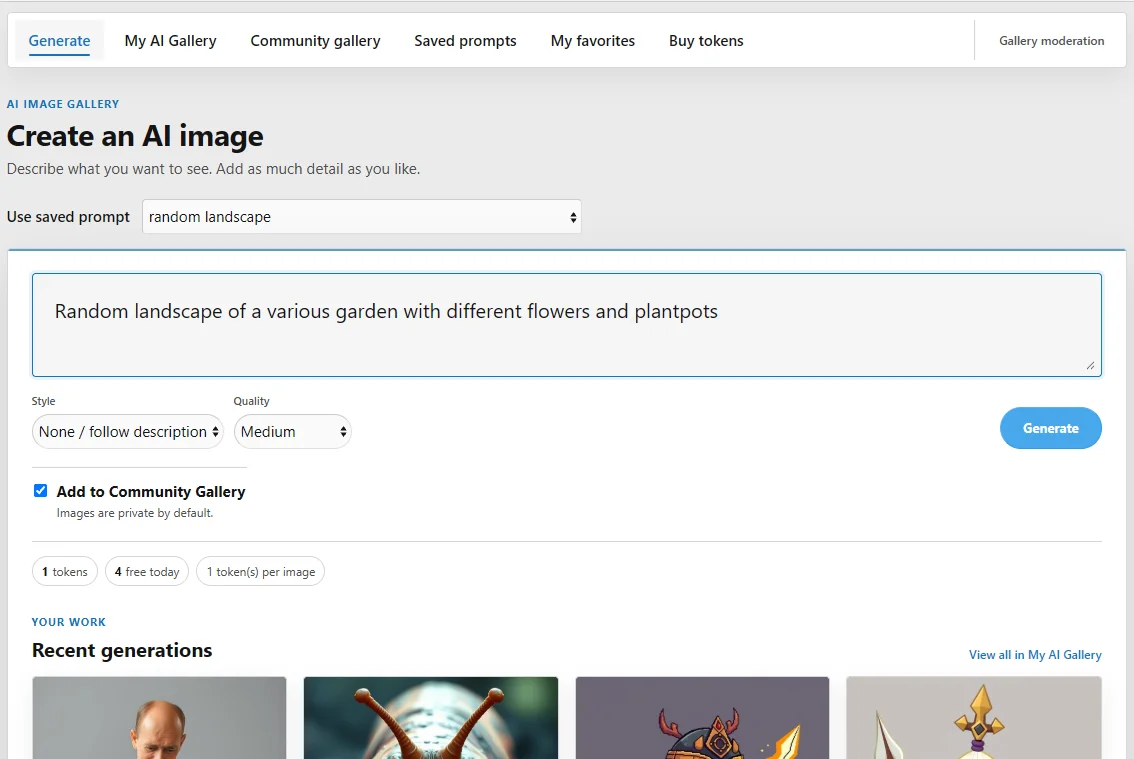Uncheck Add to Community Gallery checkbox
This screenshot has width=1134, height=759.
point(40,491)
